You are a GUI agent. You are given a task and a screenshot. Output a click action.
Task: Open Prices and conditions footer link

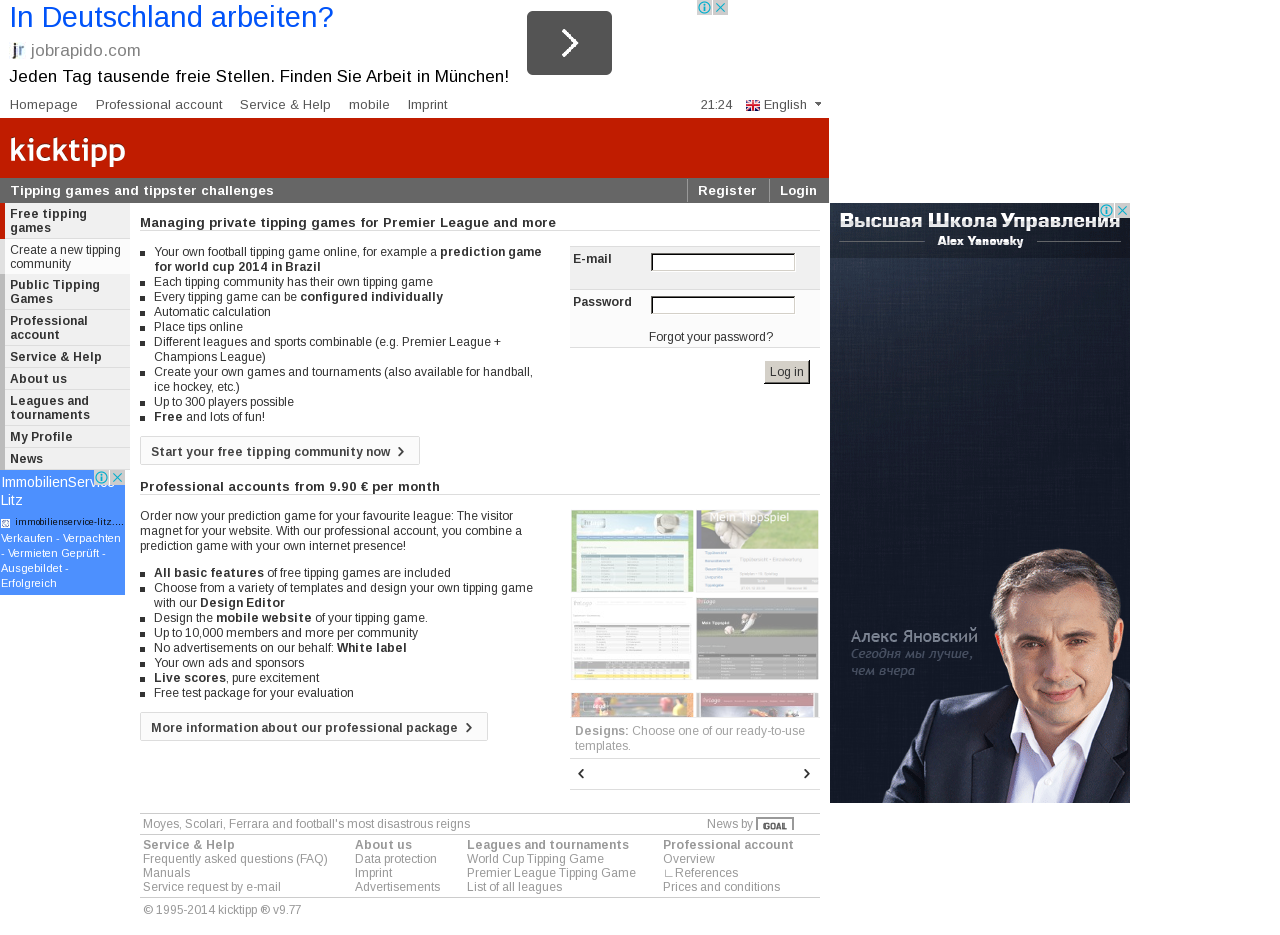(722, 887)
